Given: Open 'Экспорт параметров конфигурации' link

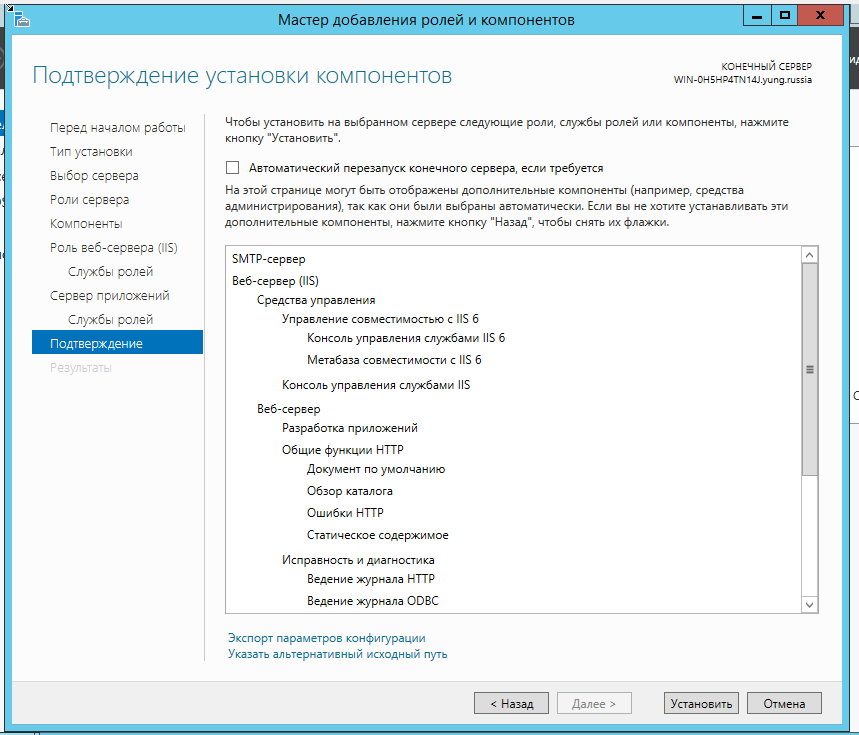Looking at the screenshot, I should [327, 638].
